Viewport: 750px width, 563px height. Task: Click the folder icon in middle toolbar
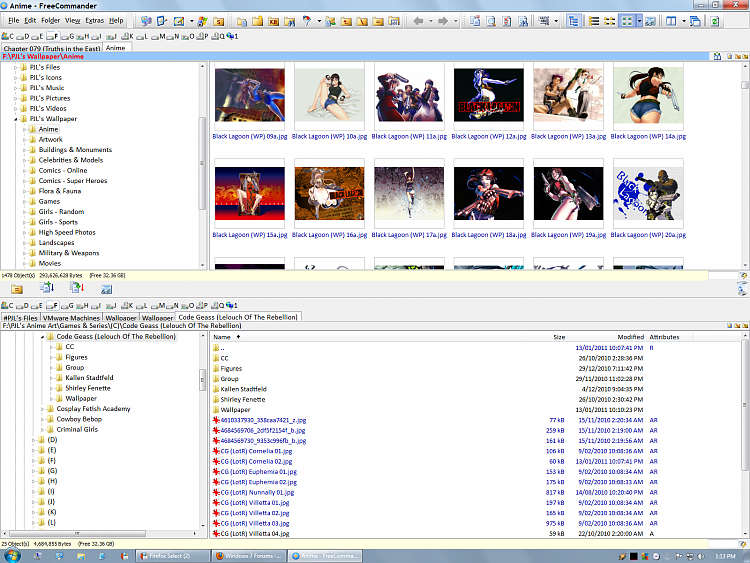coord(17,289)
